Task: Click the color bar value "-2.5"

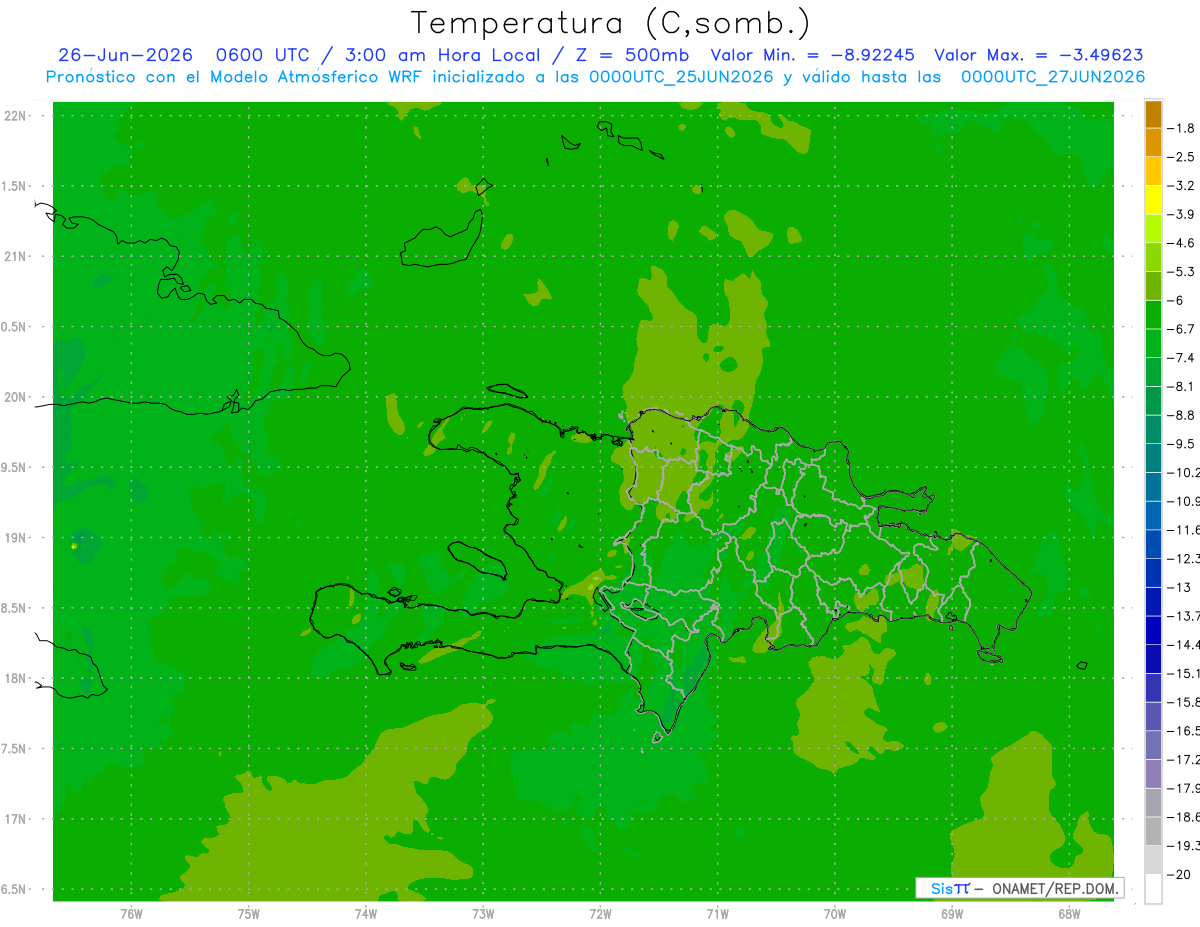Action: coord(1182,157)
